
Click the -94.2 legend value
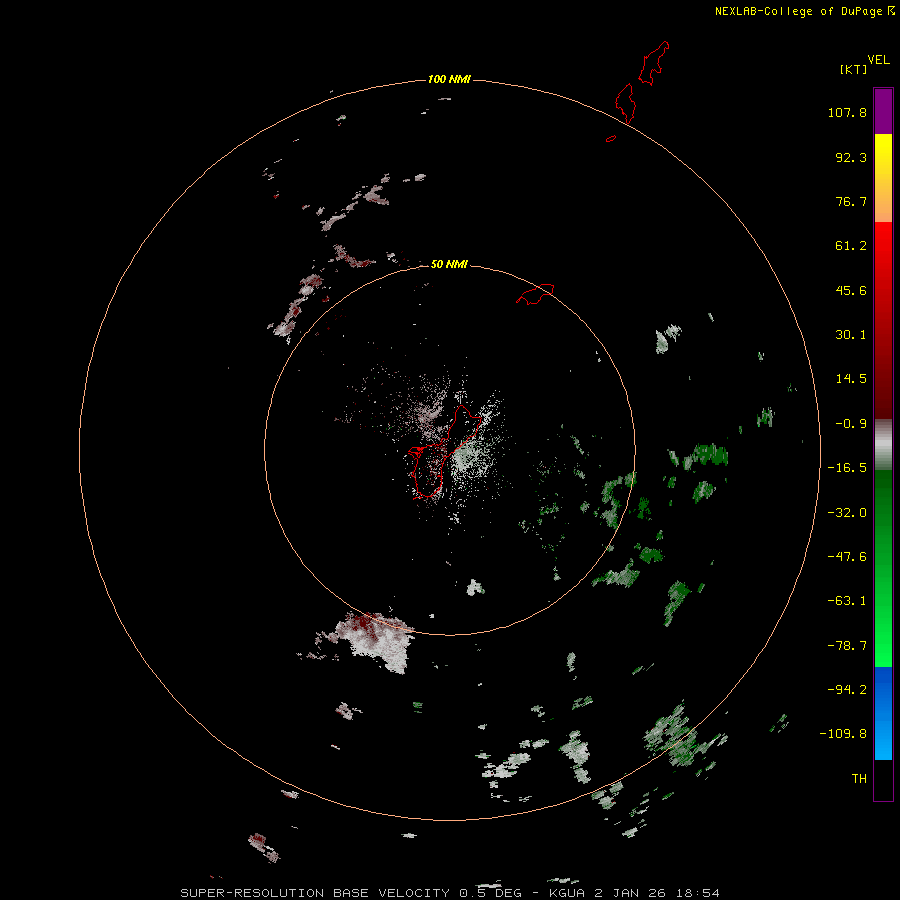tap(847, 690)
